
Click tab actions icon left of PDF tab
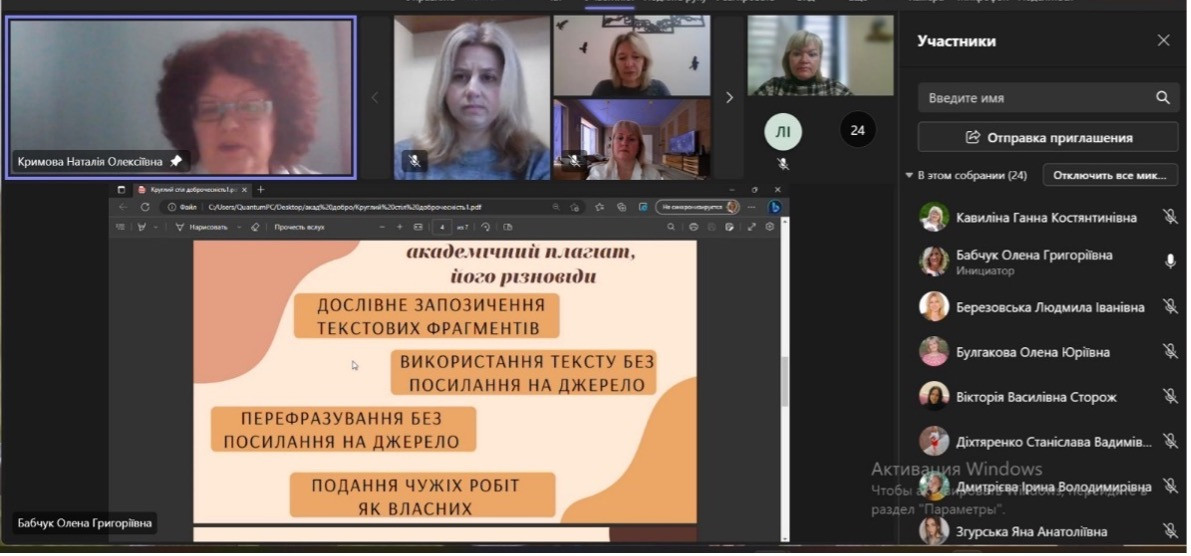(122, 190)
